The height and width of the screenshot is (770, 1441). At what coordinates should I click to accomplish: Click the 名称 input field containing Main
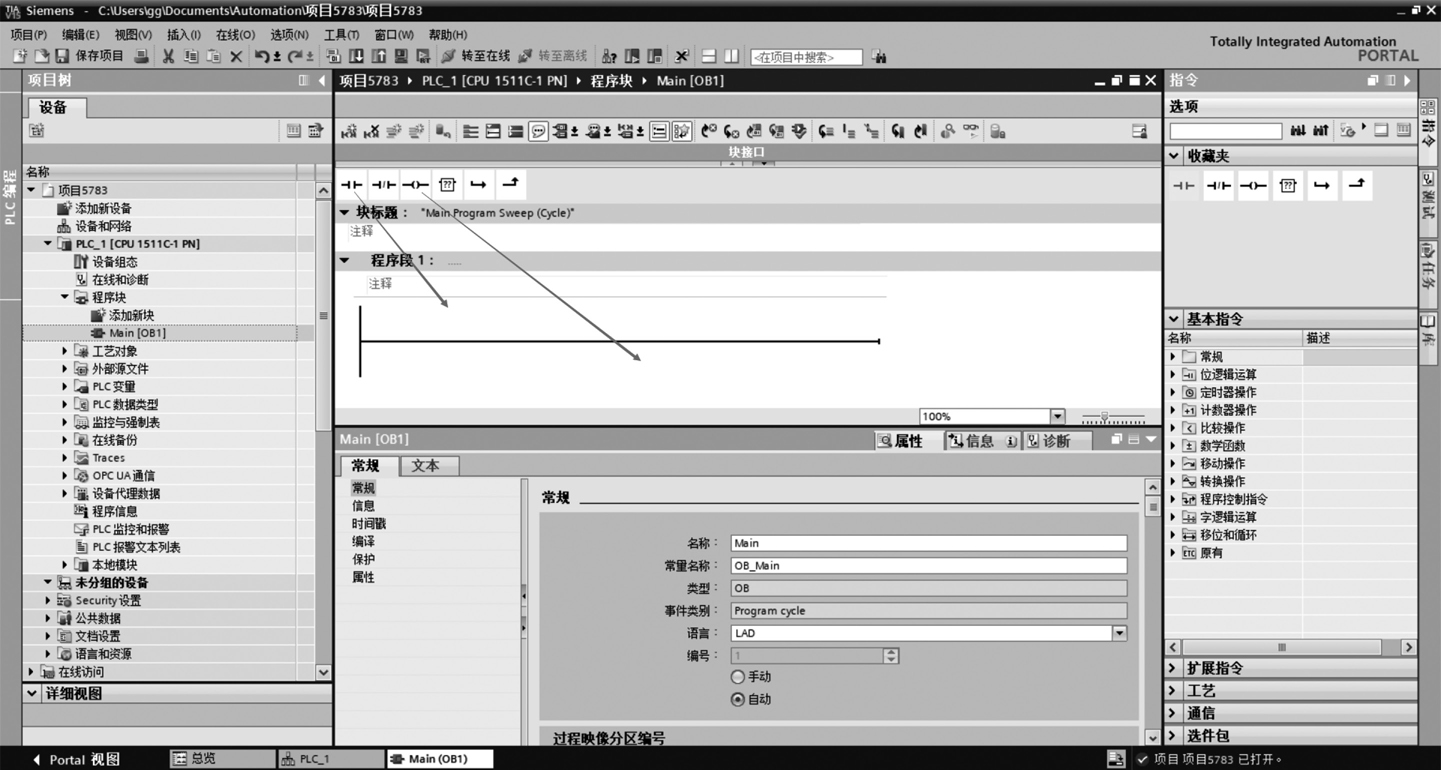coord(928,543)
